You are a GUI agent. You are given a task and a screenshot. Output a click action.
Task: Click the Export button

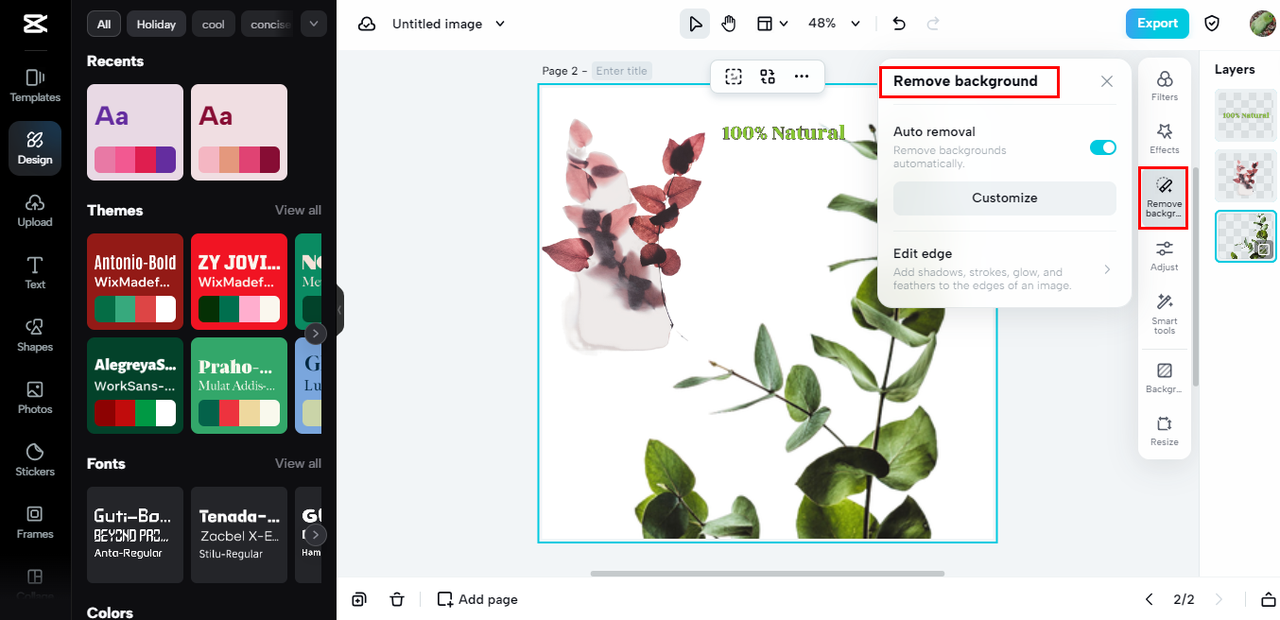[x=1157, y=22]
